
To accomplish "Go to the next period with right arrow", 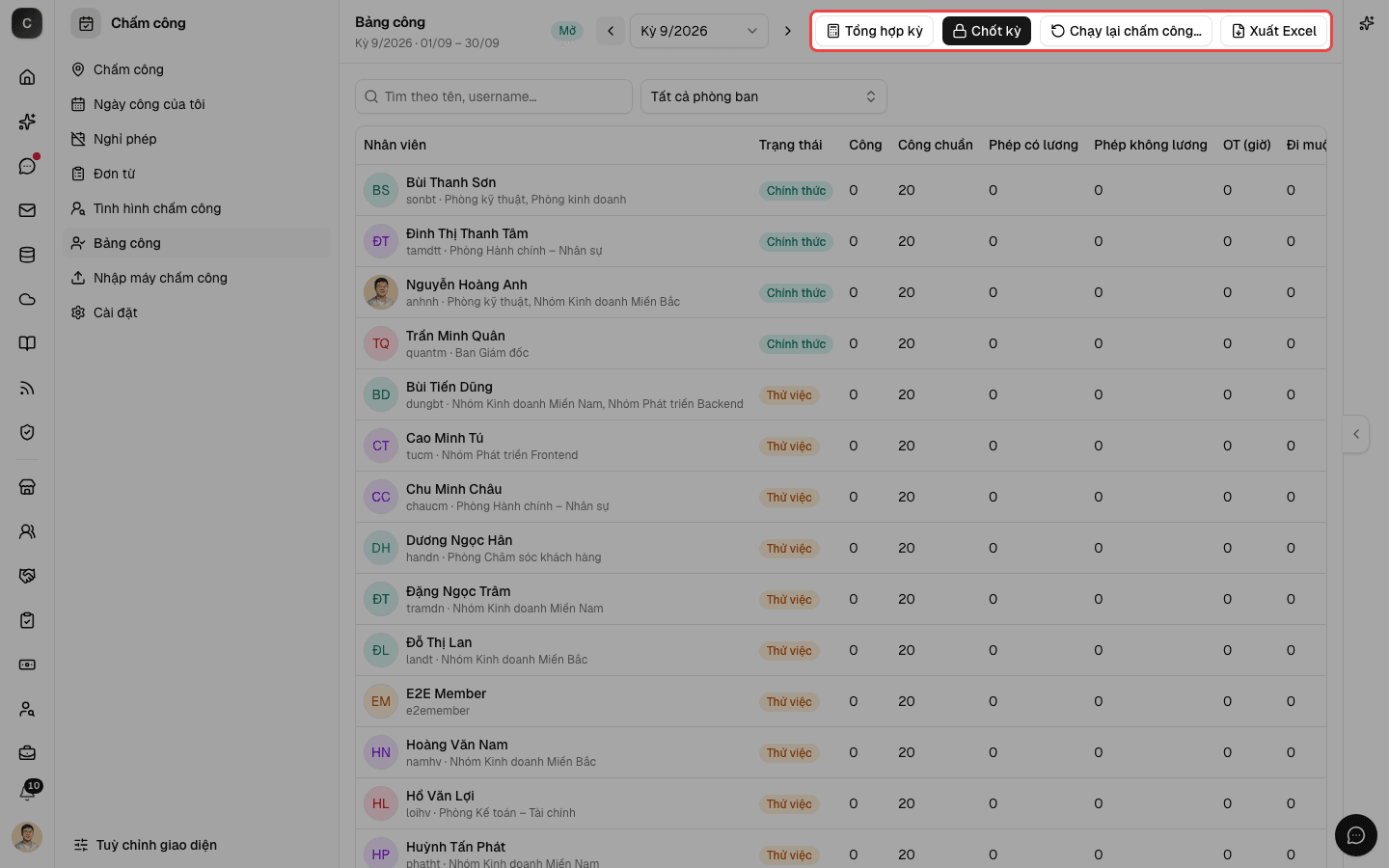I will click(x=788, y=31).
